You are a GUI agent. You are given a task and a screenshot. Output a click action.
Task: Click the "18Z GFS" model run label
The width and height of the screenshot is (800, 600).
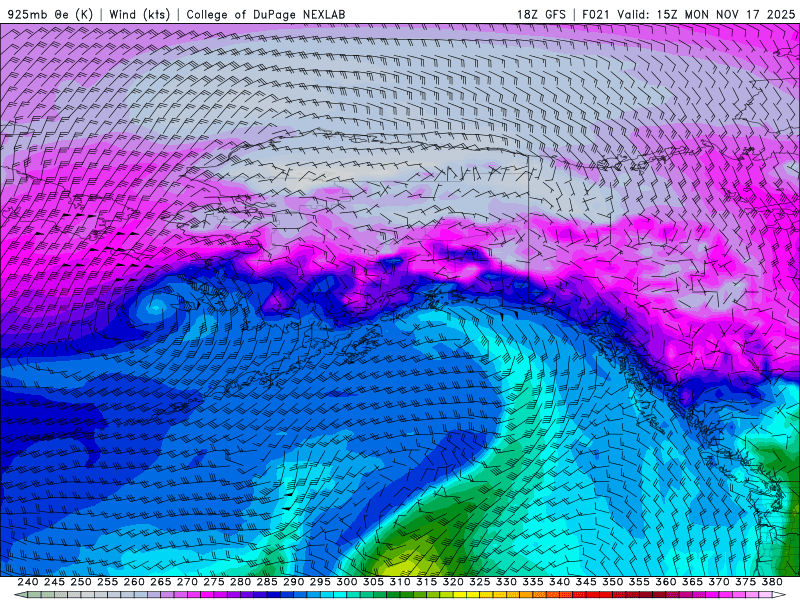pyautogui.click(x=541, y=14)
